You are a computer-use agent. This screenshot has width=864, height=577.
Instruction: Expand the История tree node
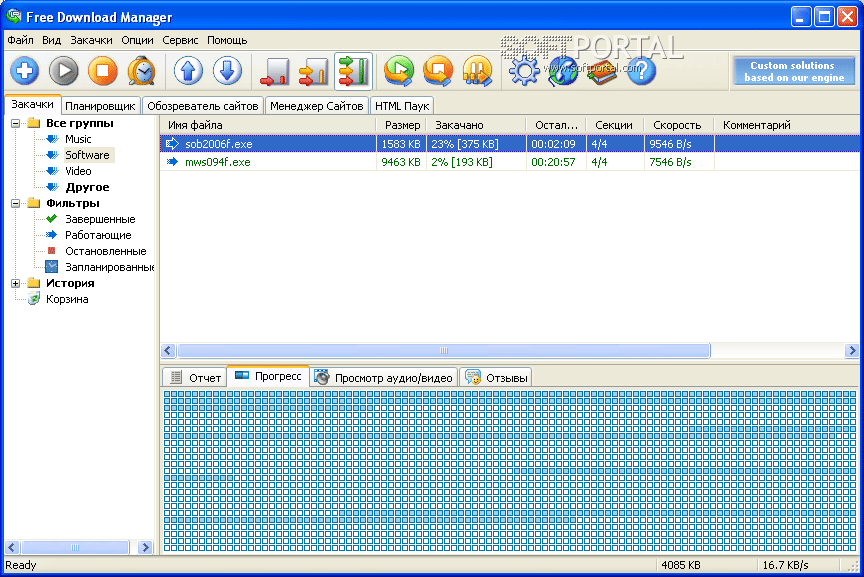click(x=15, y=283)
